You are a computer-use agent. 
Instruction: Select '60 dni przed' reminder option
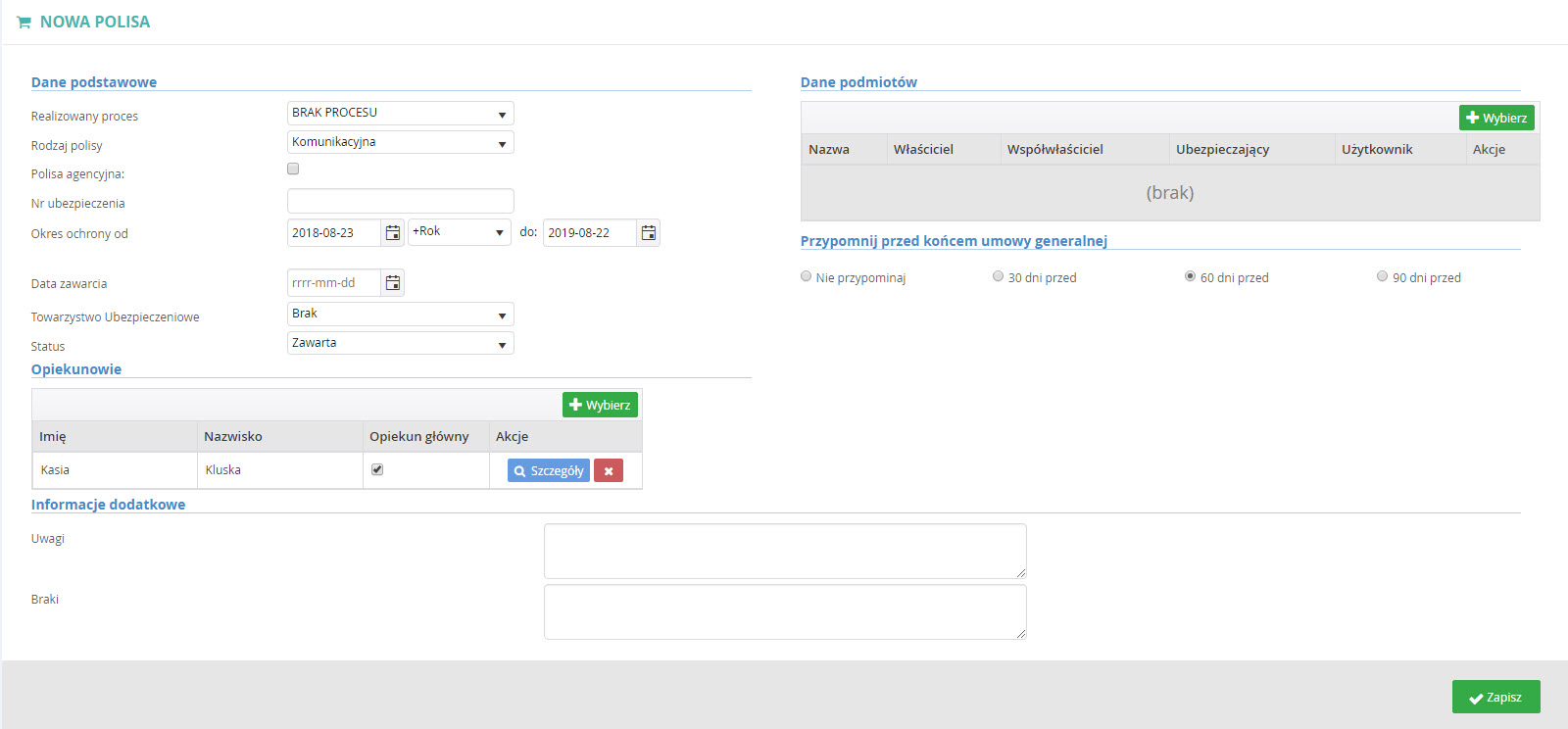tap(1191, 276)
